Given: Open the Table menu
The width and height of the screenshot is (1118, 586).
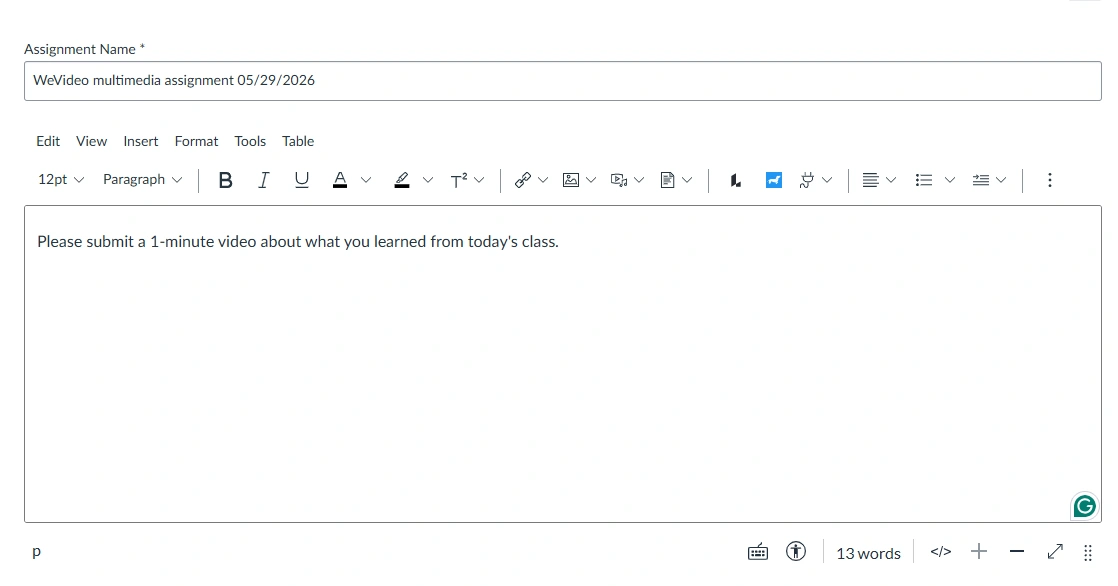Looking at the screenshot, I should point(297,141).
